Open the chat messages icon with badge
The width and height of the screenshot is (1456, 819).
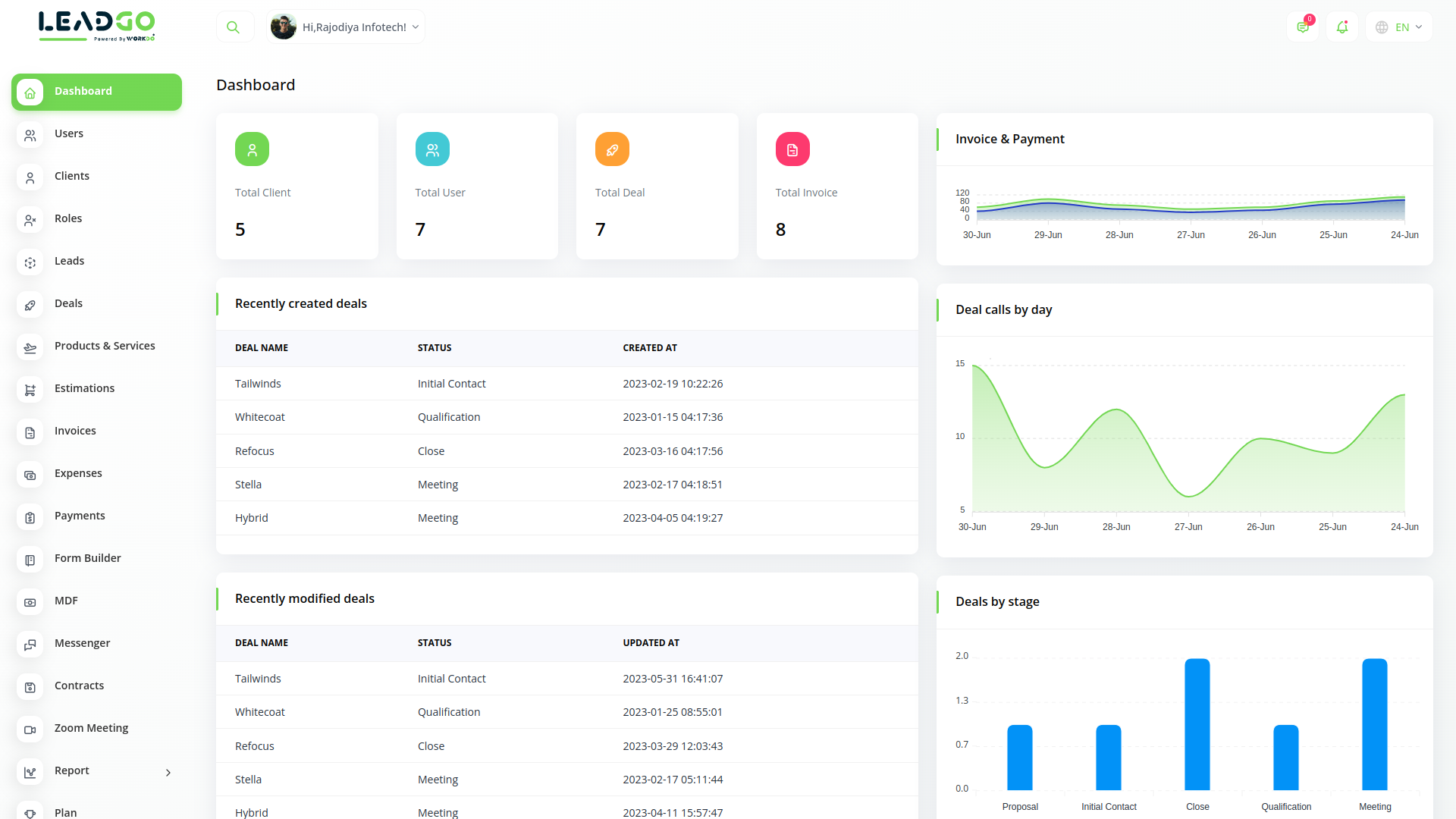point(1303,27)
